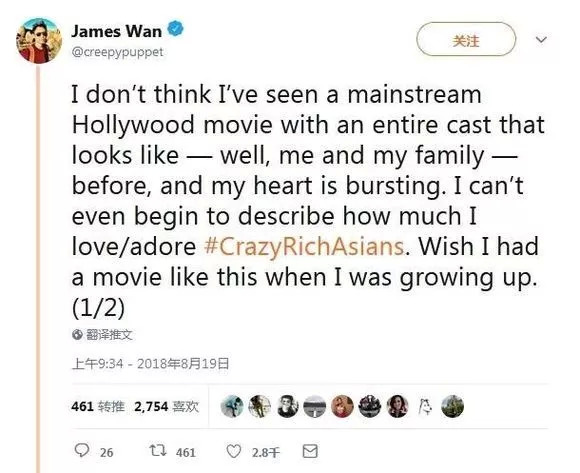
Task: Click the reply speech bubble icon
Action: click(82, 450)
